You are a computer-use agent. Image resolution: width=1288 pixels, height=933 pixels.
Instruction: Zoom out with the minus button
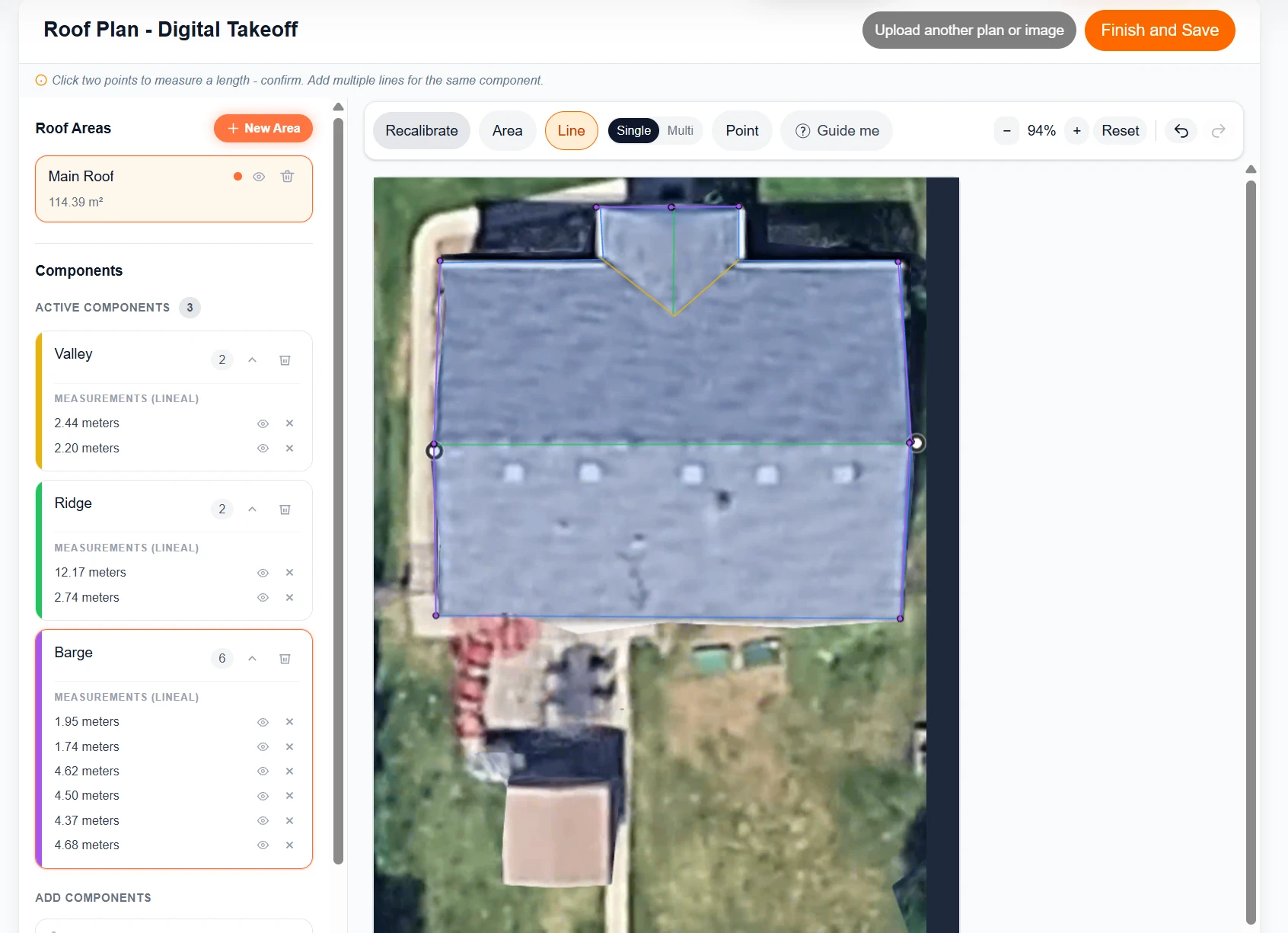click(x=1006, y=131)
